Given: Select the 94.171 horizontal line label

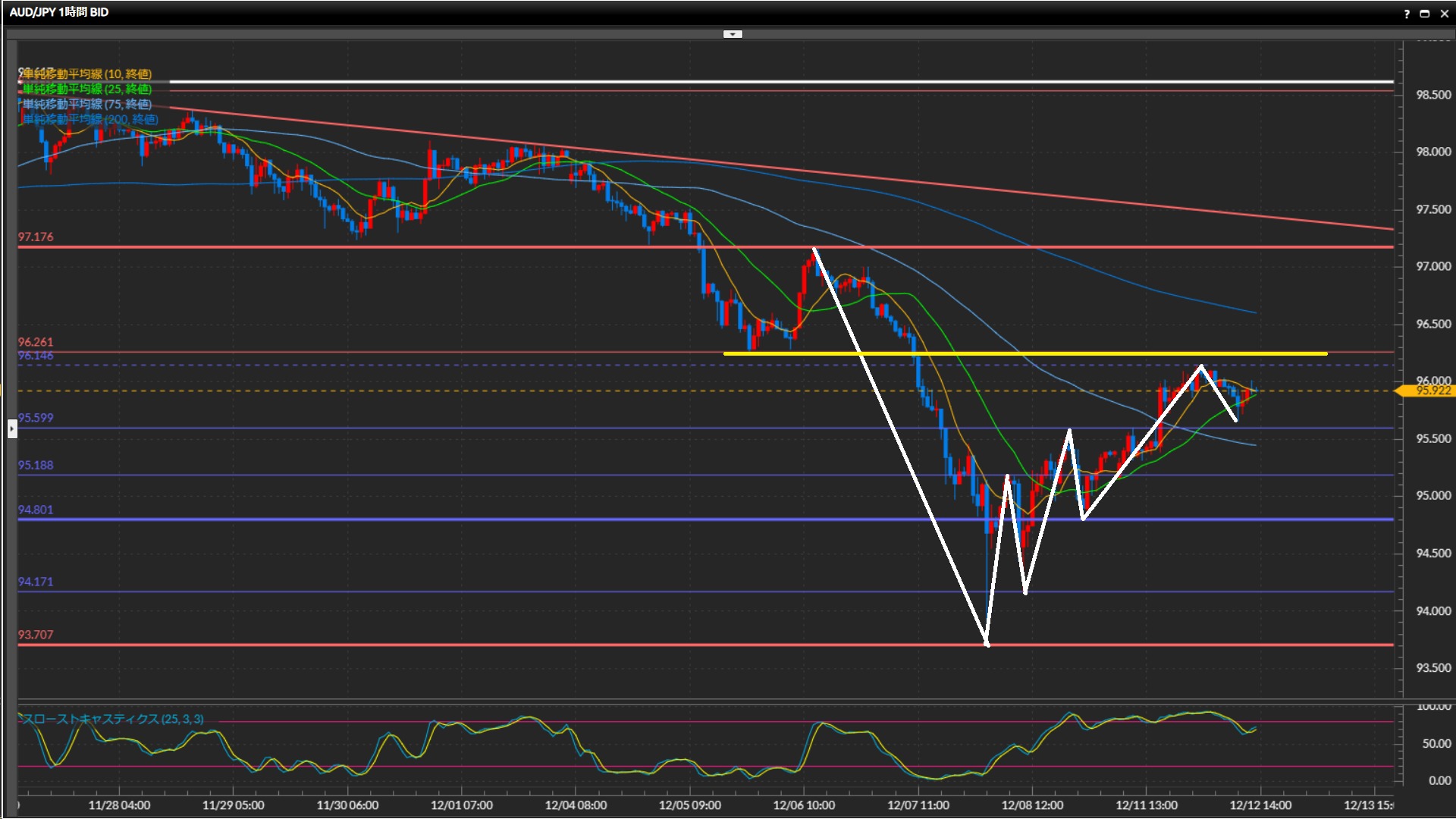Looking at the screenshot, I should click(x=36, y=582).
